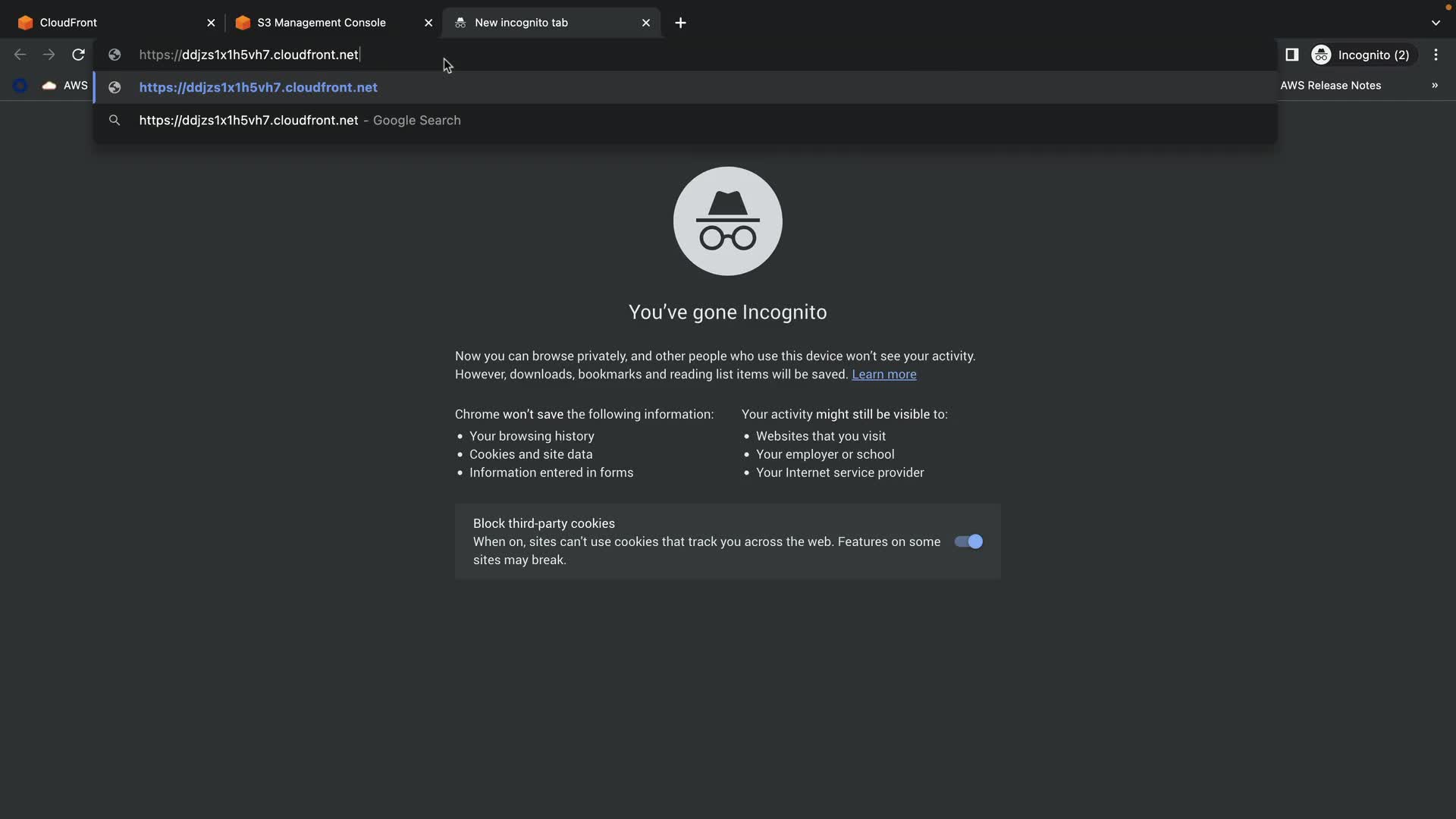Switch to the CloudFront tab
The height and width of the screenshot is (819, 1456).
click(68, 23)
